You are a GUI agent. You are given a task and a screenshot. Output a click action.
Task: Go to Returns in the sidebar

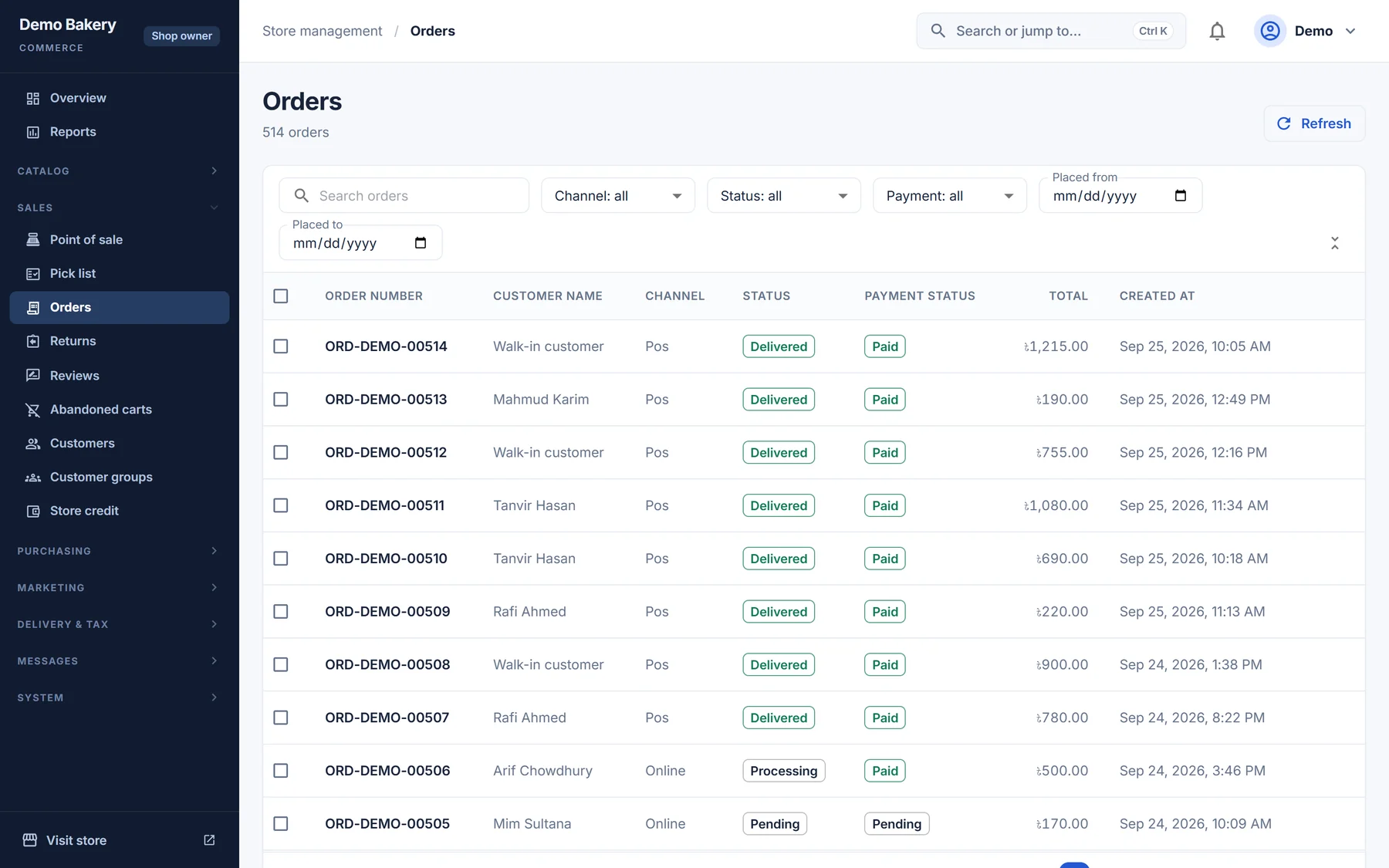[x=120, y=341]
